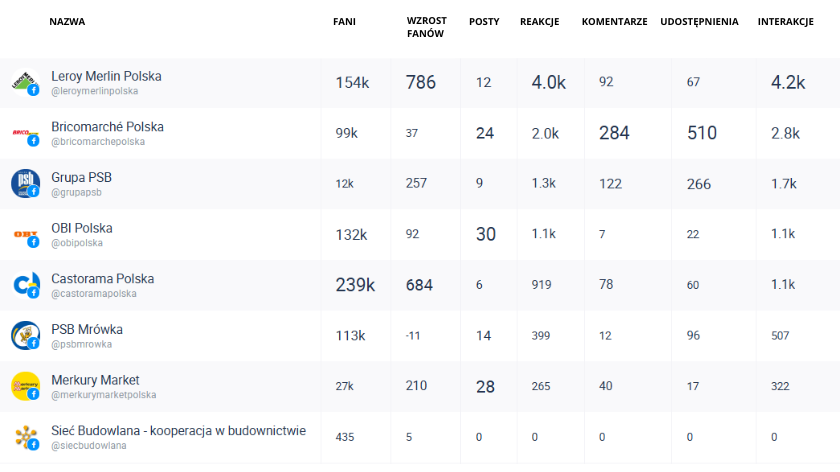Sort by the KOMENTARZE column header

[614, 21]
